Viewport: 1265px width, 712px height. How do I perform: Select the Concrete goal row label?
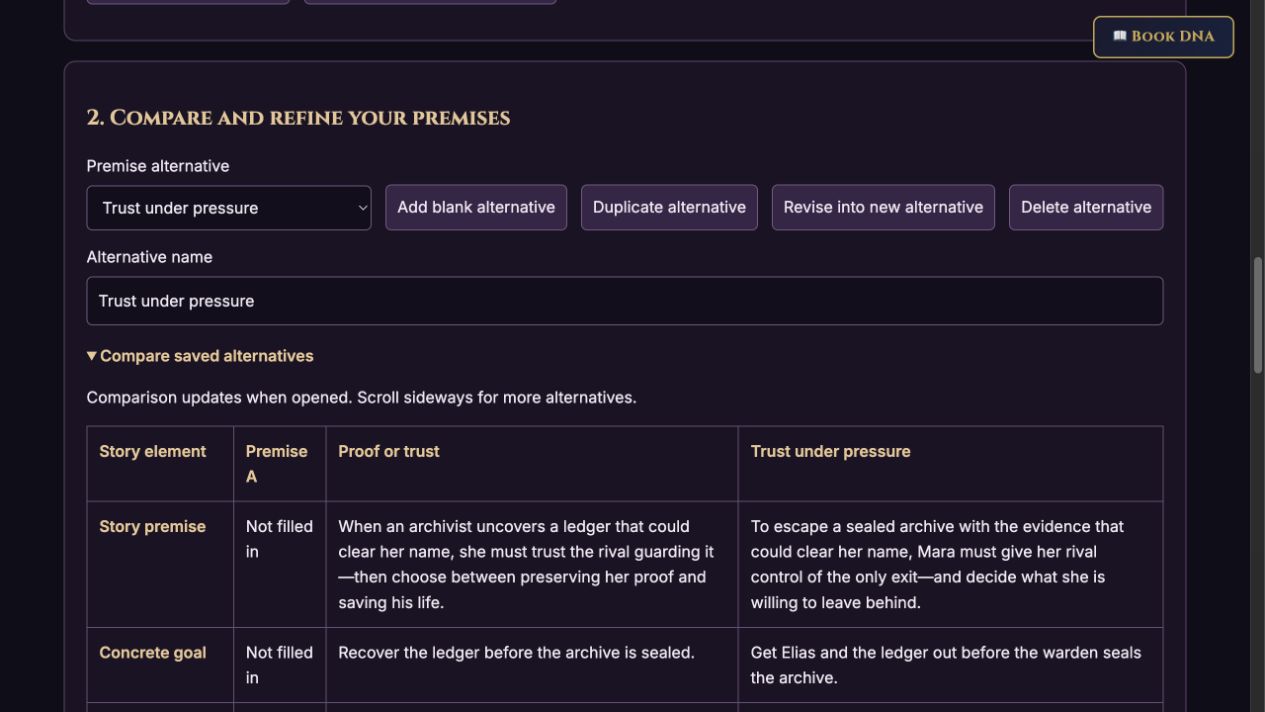pos(160,665)
